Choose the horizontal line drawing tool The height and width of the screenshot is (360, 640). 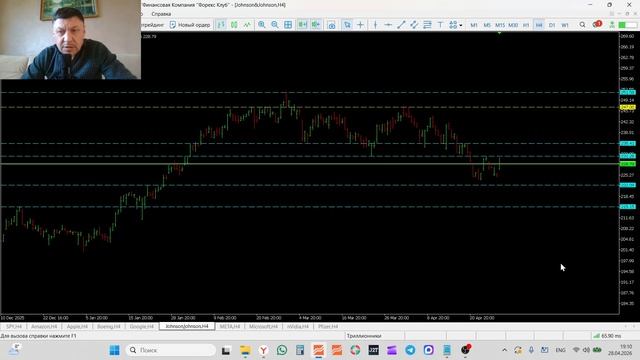point(388,25)
